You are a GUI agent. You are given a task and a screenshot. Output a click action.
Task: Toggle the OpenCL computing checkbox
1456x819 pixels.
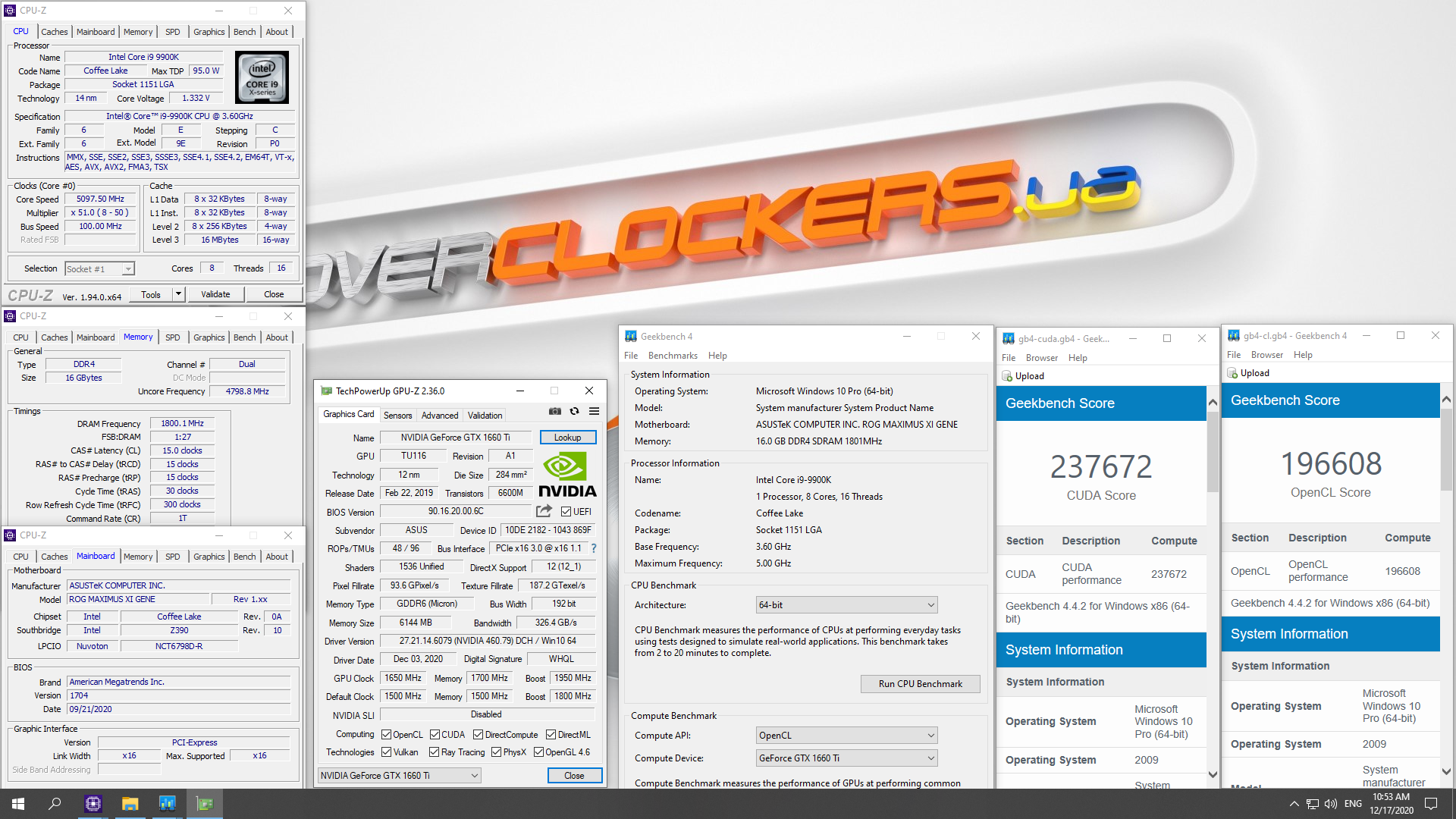(386, 735)
